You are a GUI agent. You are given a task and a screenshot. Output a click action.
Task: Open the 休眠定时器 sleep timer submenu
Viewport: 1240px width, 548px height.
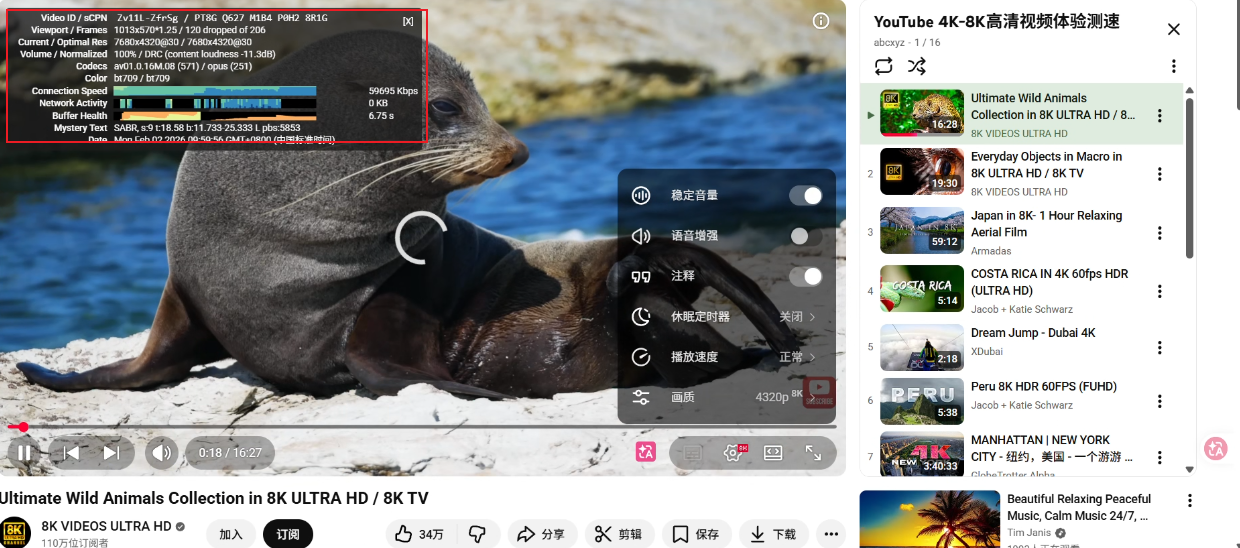pos(727,316)
